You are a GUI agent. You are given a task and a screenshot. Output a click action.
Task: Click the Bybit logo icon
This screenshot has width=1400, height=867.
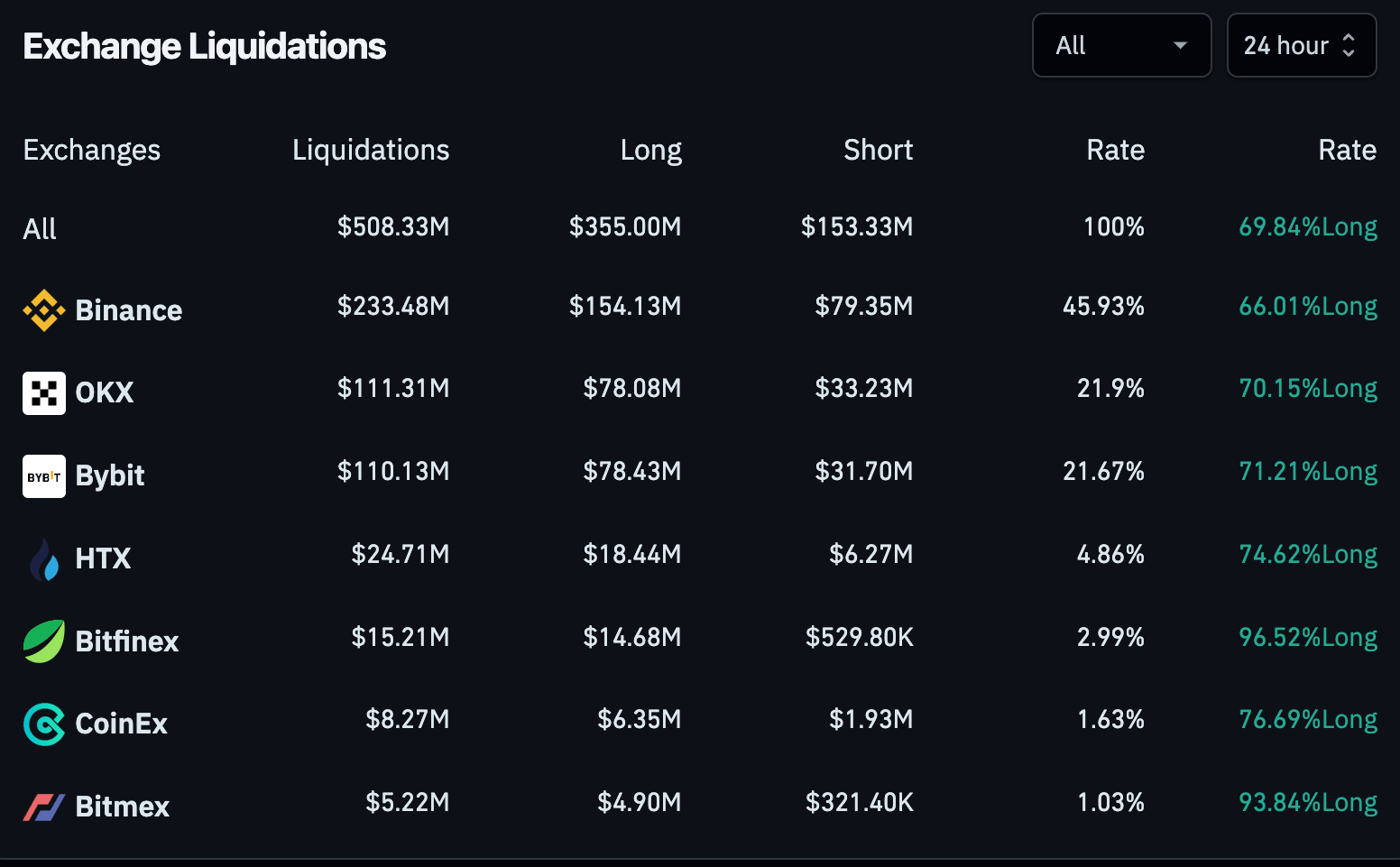[x=43, y=476]
